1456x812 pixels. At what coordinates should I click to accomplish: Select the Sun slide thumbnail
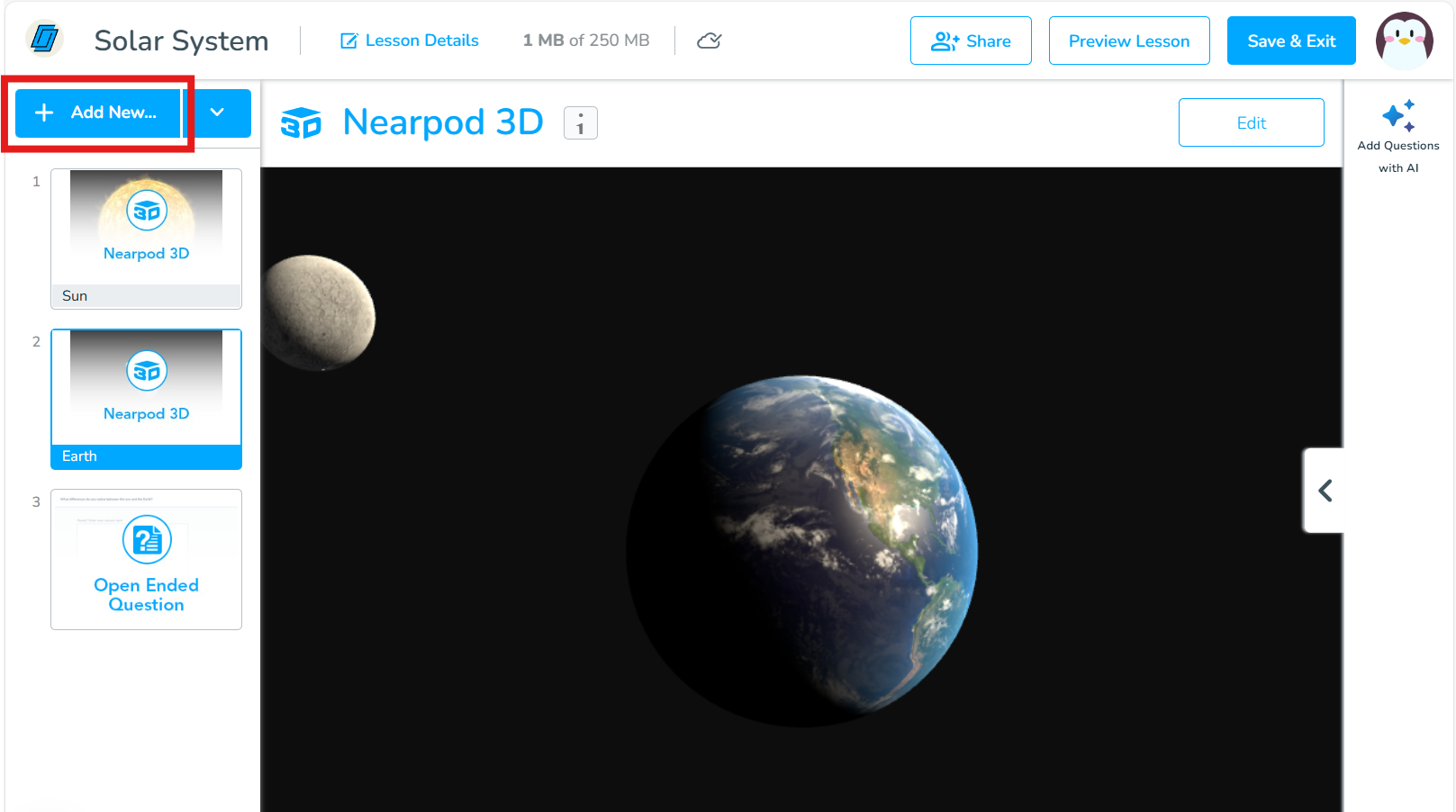(146, 238)
